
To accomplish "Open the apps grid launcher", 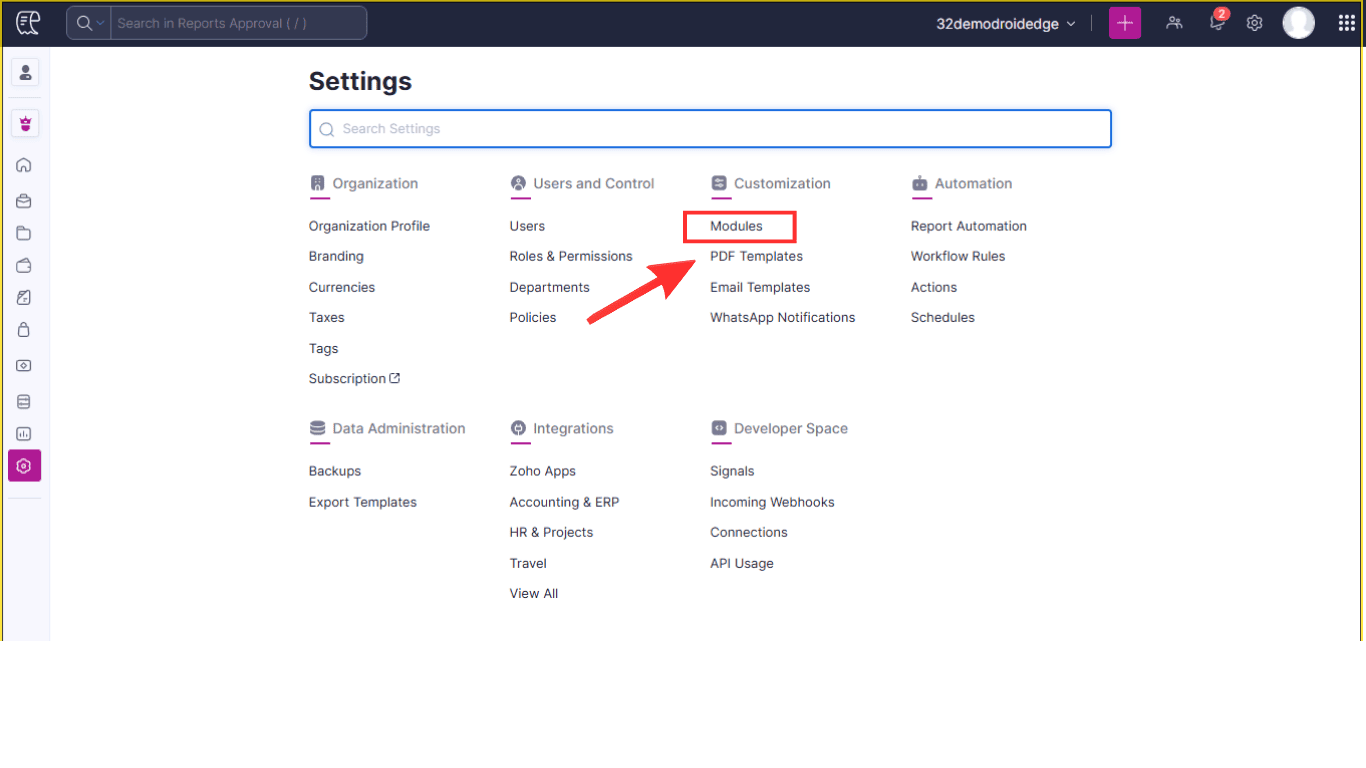I will [1346, 23].
